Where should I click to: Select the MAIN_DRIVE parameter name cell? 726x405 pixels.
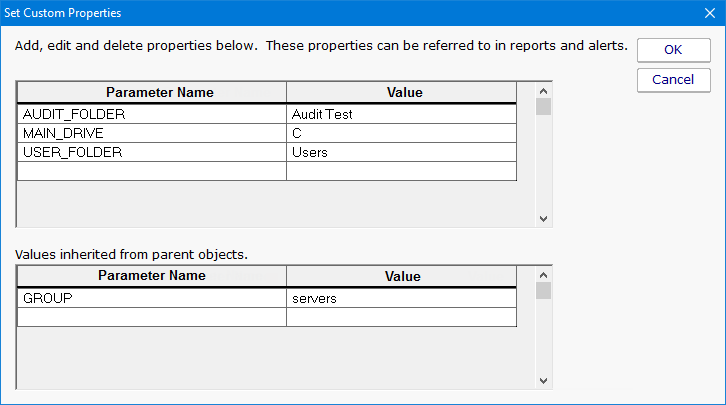152,133
